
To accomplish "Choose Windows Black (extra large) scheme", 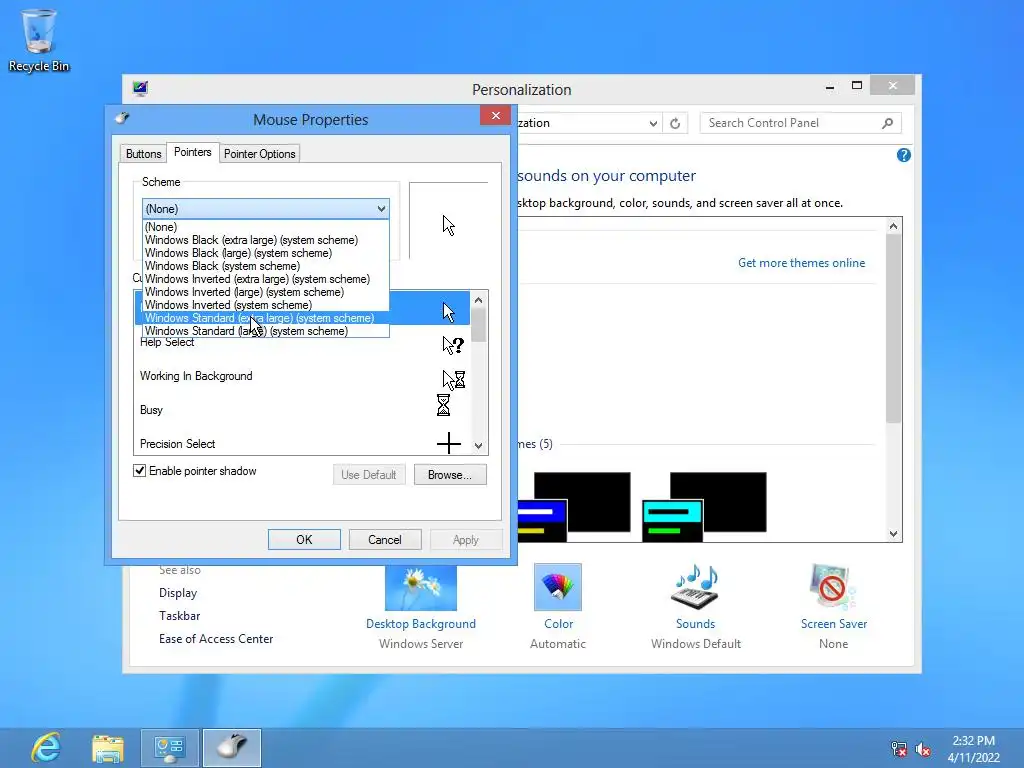I will (x=265, y=240).
